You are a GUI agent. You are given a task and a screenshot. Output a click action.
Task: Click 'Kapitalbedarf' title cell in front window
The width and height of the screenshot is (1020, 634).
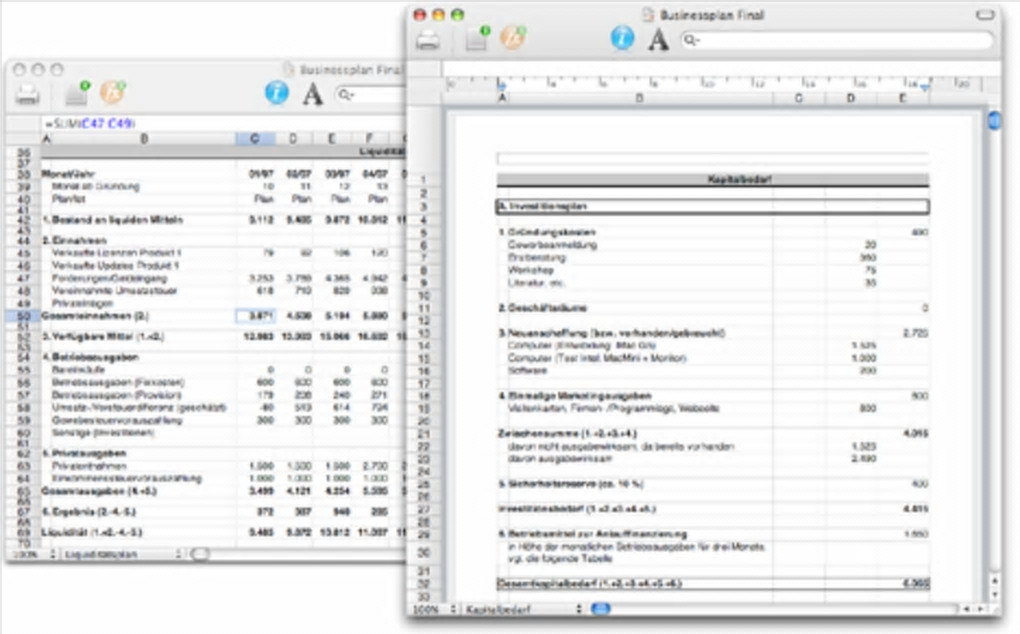(713, 179)
